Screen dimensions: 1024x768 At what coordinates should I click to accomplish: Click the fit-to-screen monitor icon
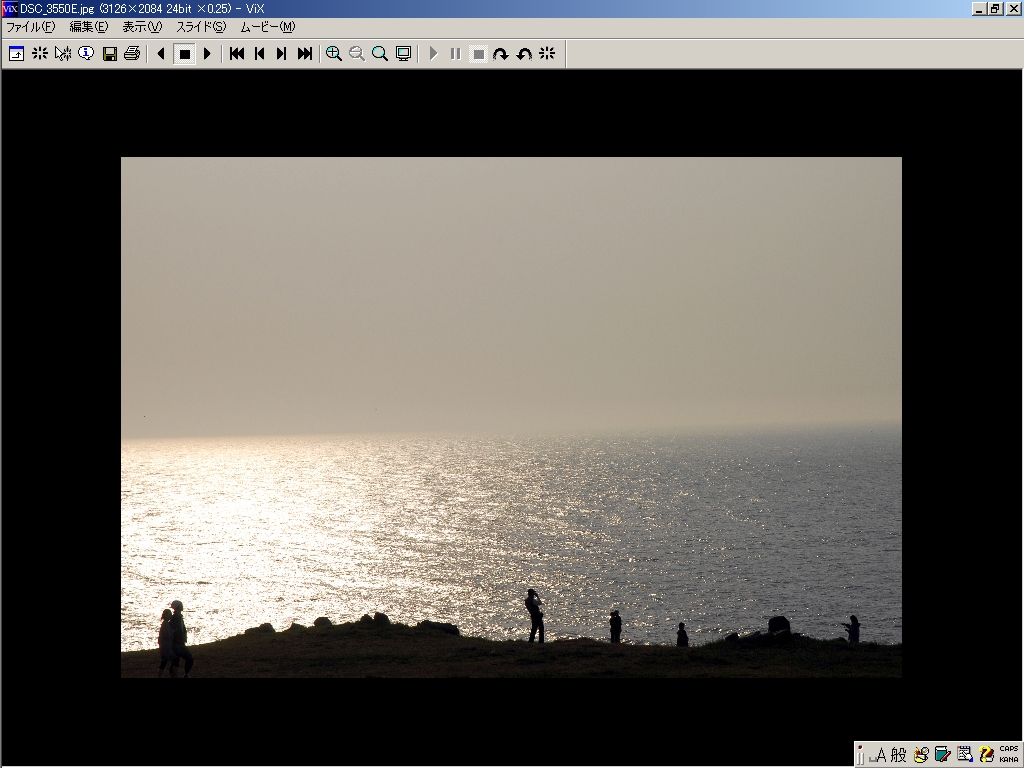click(x=403, y=54)
